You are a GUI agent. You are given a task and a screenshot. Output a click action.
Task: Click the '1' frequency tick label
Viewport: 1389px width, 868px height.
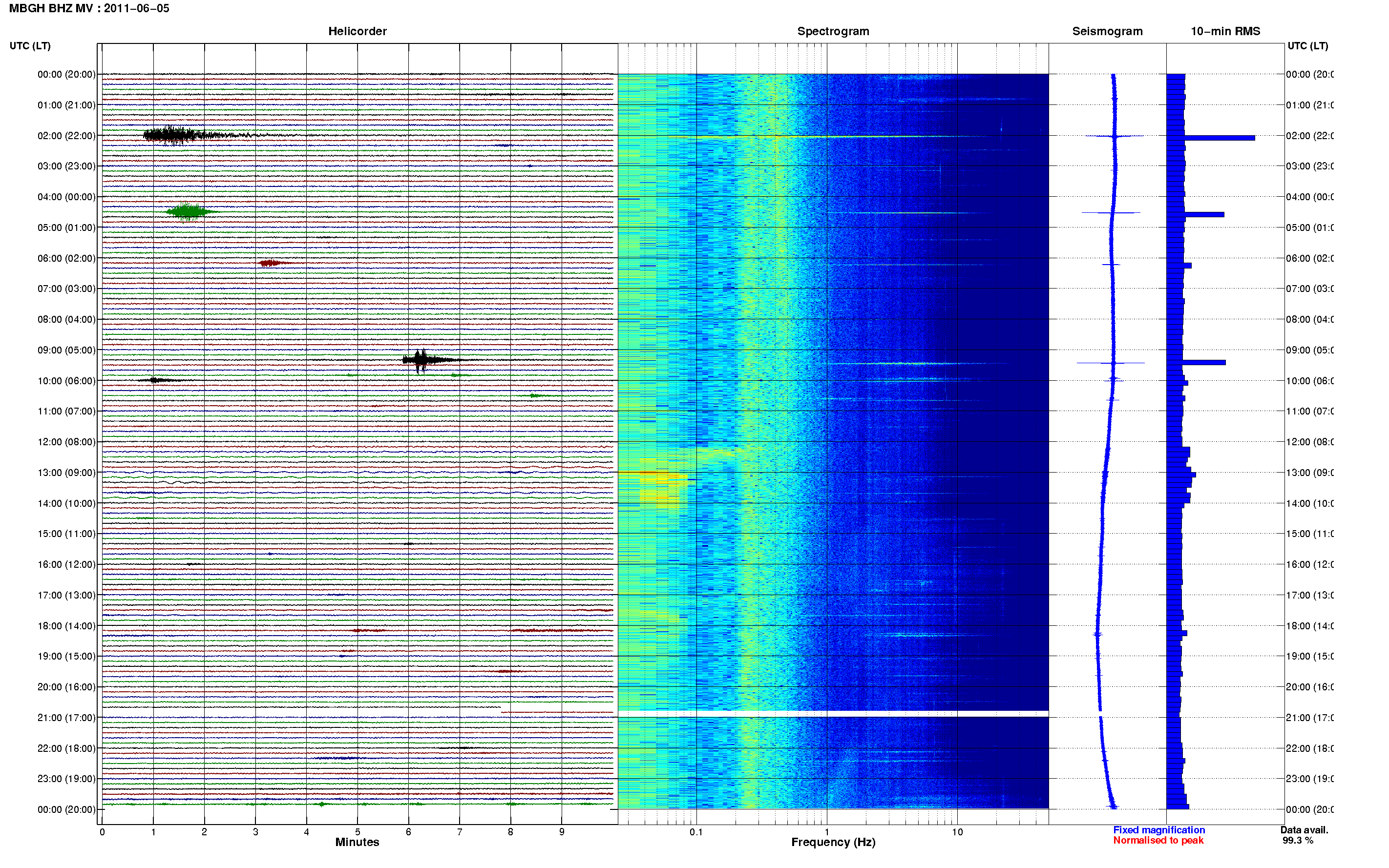tap(827, 832)
